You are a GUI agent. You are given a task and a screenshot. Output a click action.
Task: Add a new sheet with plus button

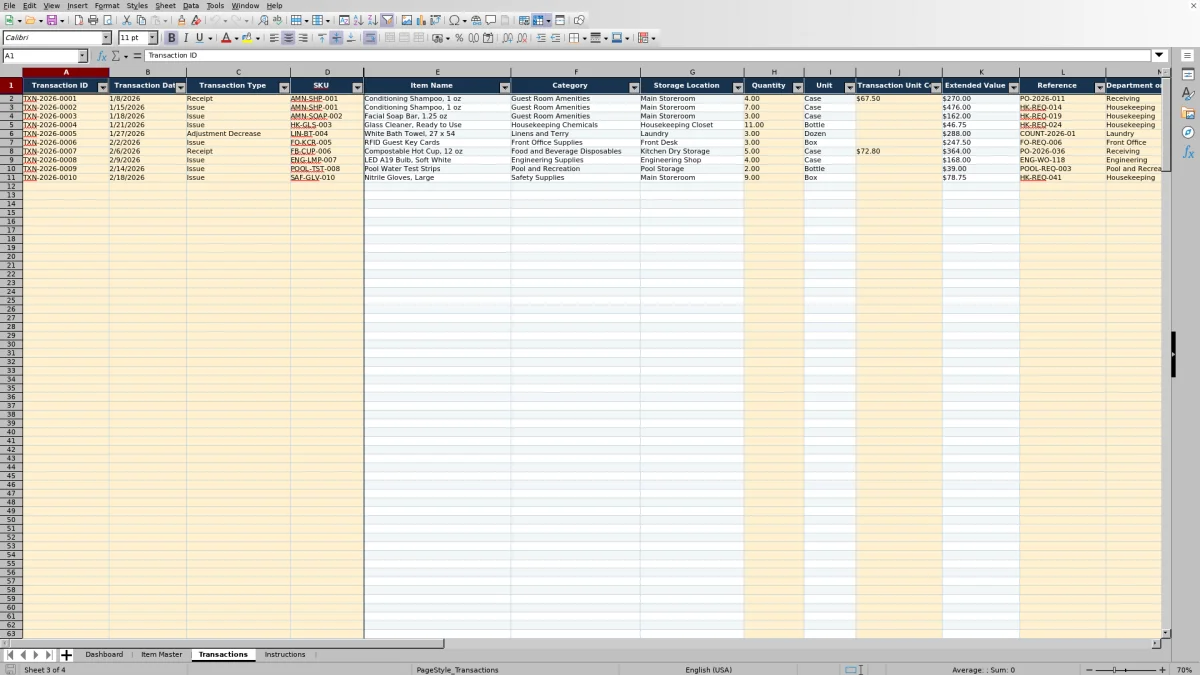pyautogui.click(x=66, y=655)
